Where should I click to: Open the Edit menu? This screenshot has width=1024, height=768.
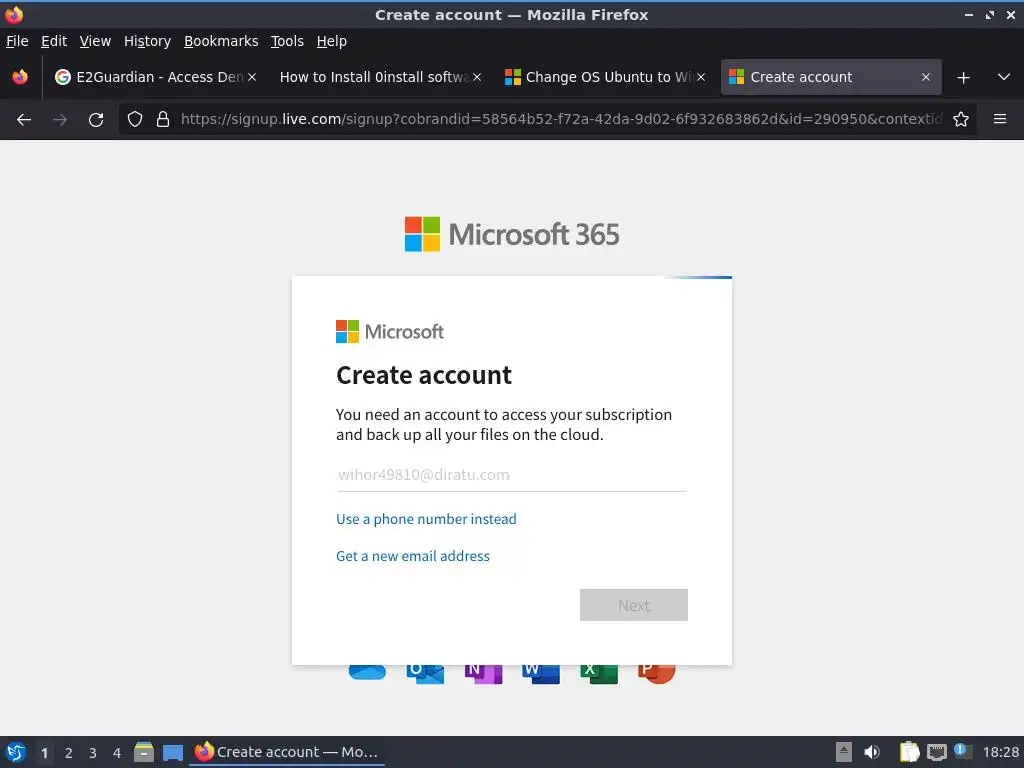[x=54, y=41]
